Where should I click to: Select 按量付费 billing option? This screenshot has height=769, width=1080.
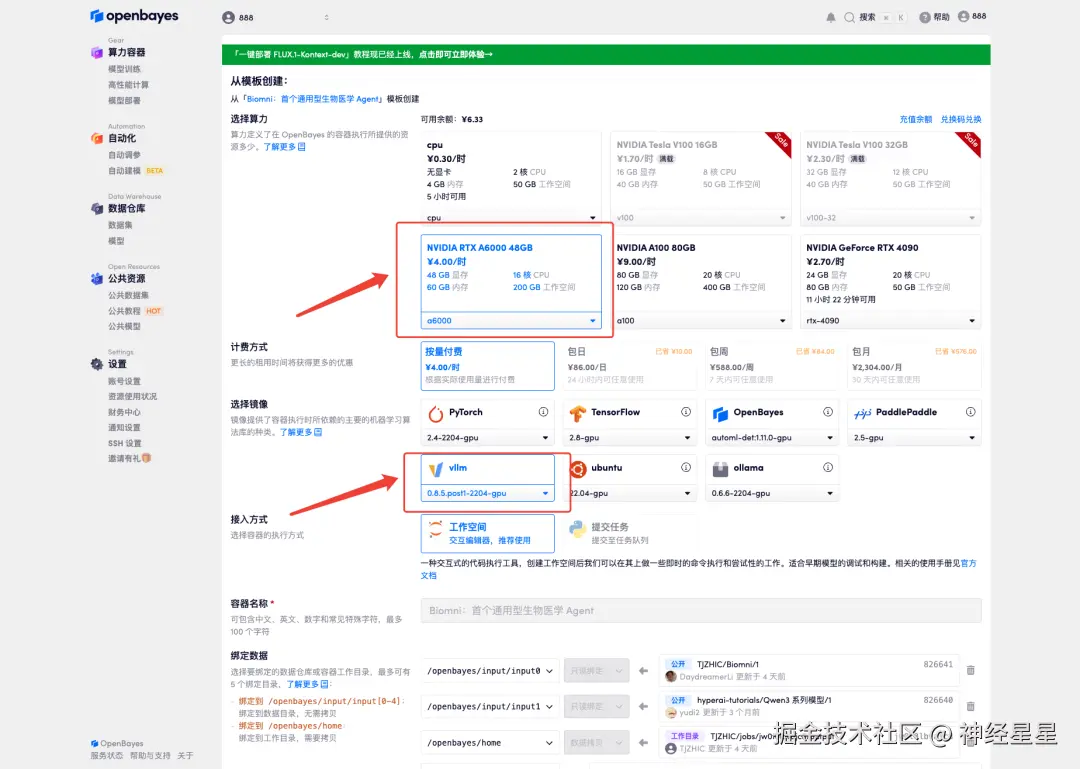point(487,365)
